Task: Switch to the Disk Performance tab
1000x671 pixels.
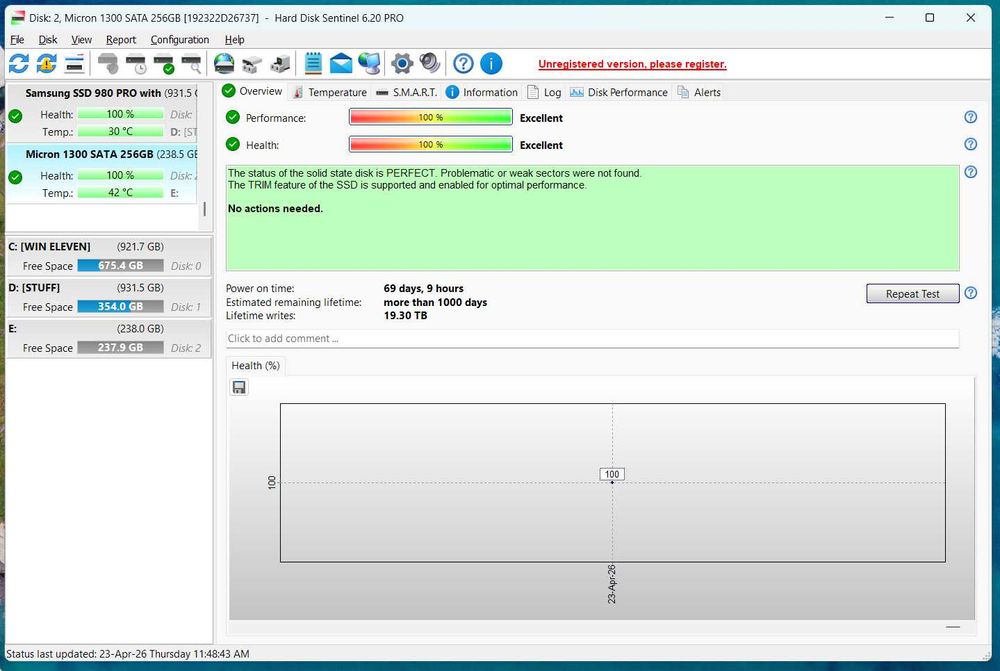Action: tap(619, 92)
